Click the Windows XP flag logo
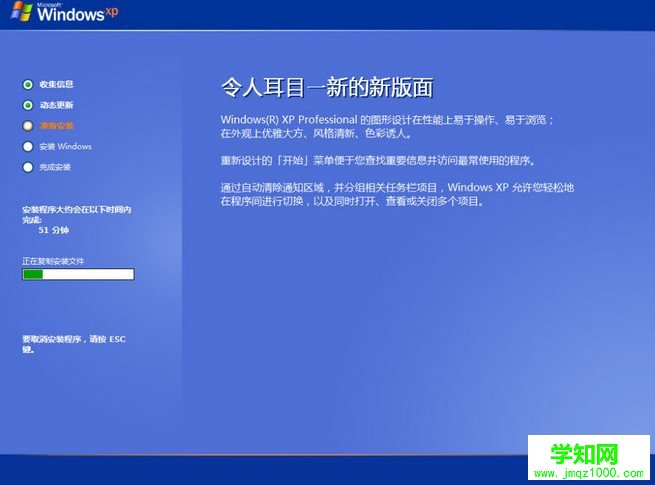Viewport: 655px width, 485px height. (22, 12)
